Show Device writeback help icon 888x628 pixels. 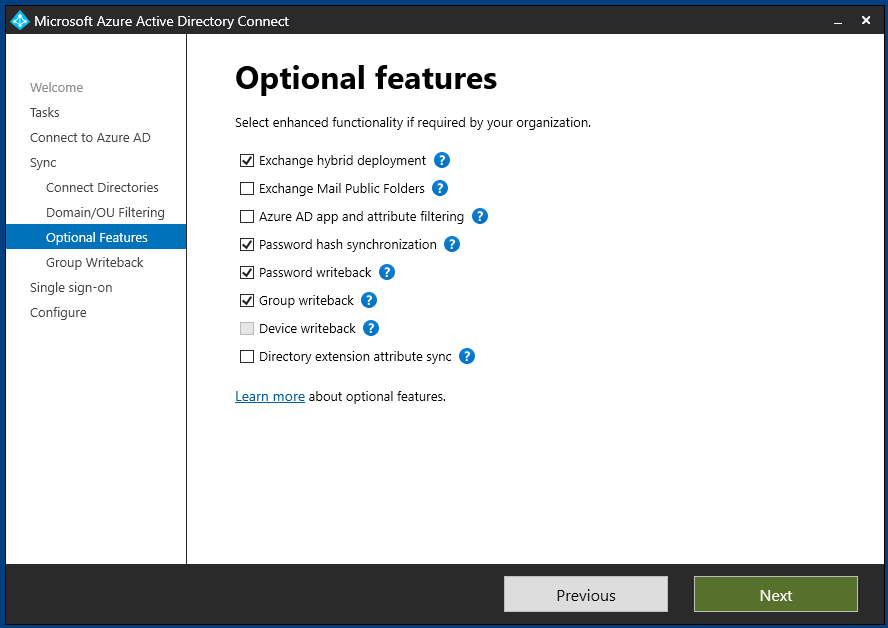pos(371,328)
